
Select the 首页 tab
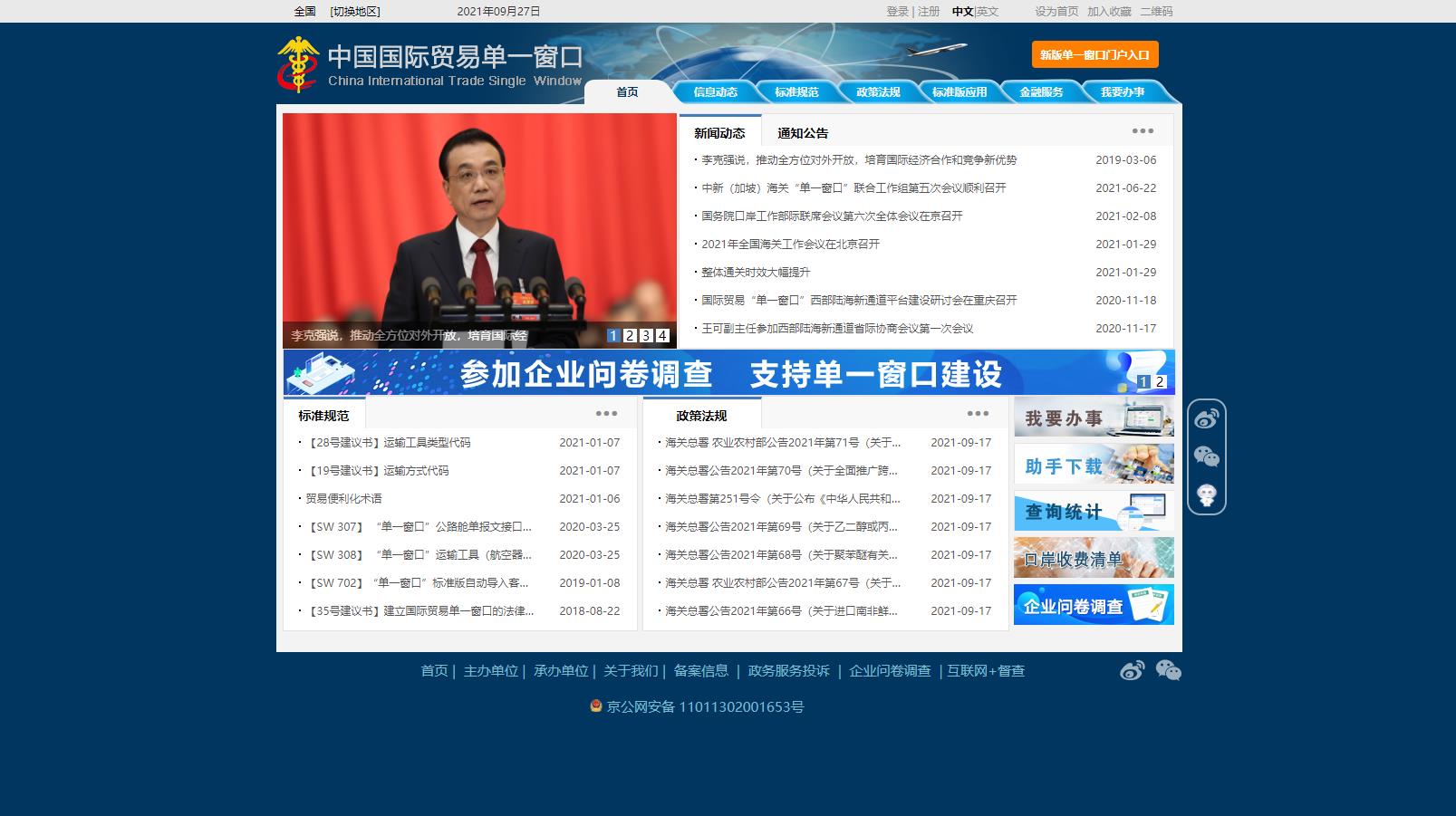coord(625,91)
